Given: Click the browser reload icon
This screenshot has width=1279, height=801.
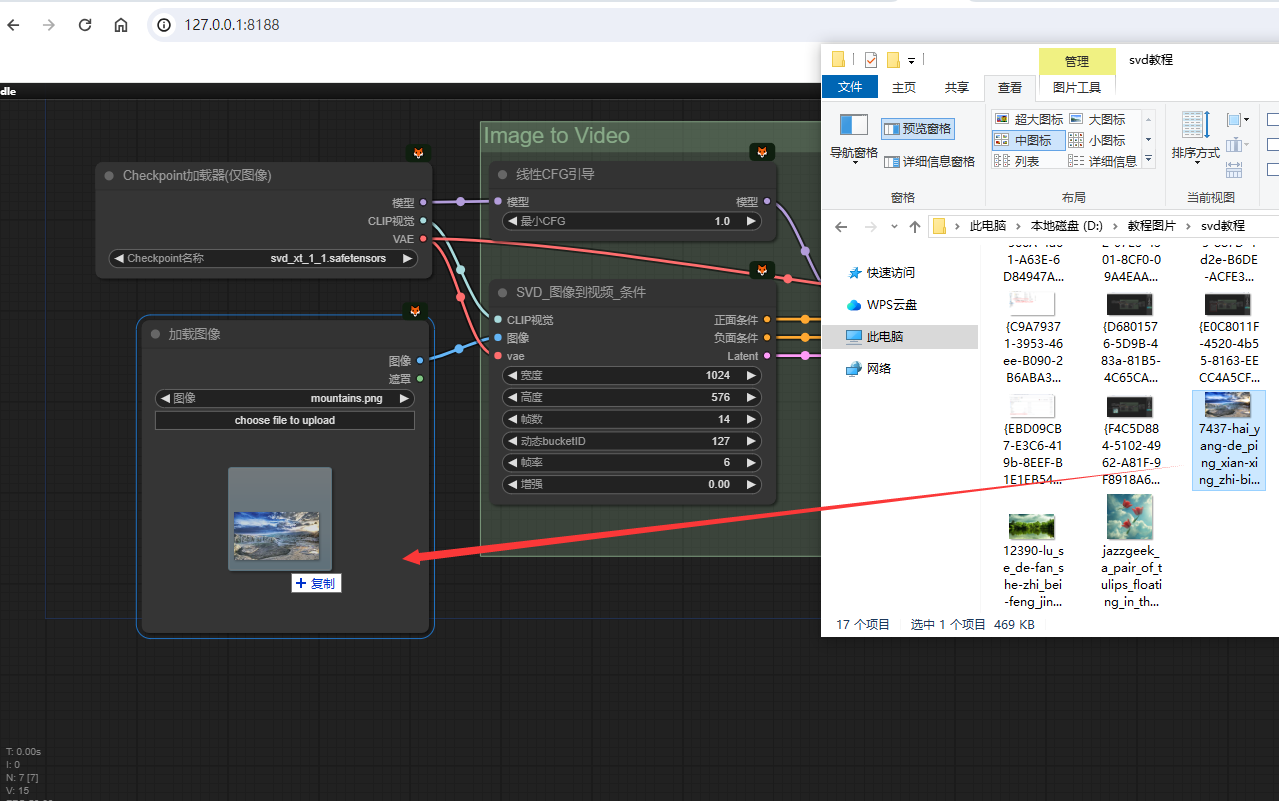Looking at the screenshot, I should [x=84, y=25].
